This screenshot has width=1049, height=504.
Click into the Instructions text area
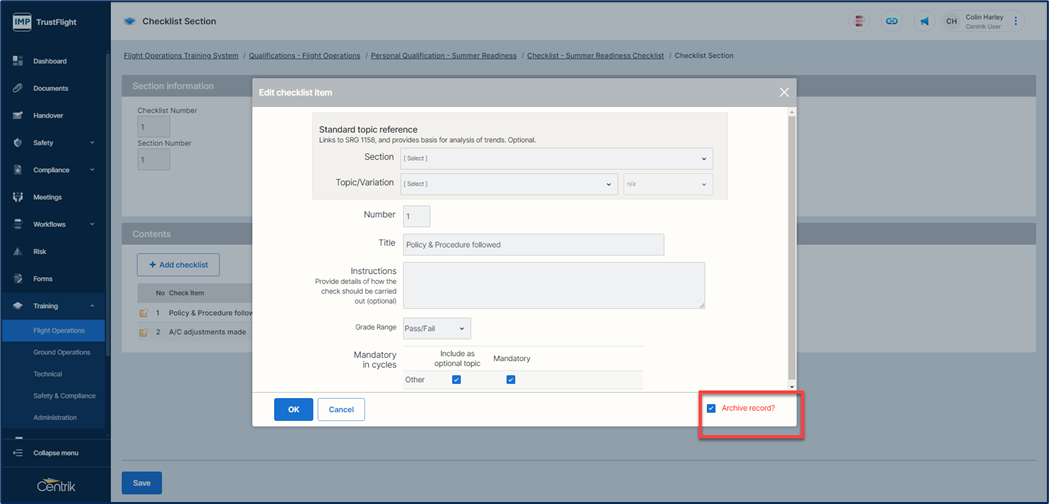(x=553, y=285)
